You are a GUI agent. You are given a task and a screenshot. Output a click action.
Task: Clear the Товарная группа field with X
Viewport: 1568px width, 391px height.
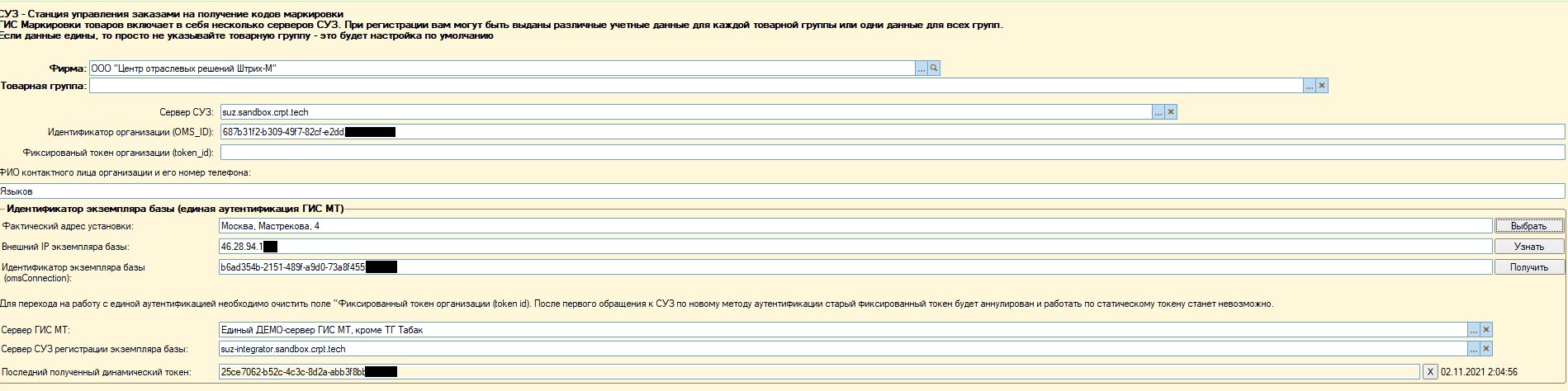pyautogui.click(x=1322, y=86)
